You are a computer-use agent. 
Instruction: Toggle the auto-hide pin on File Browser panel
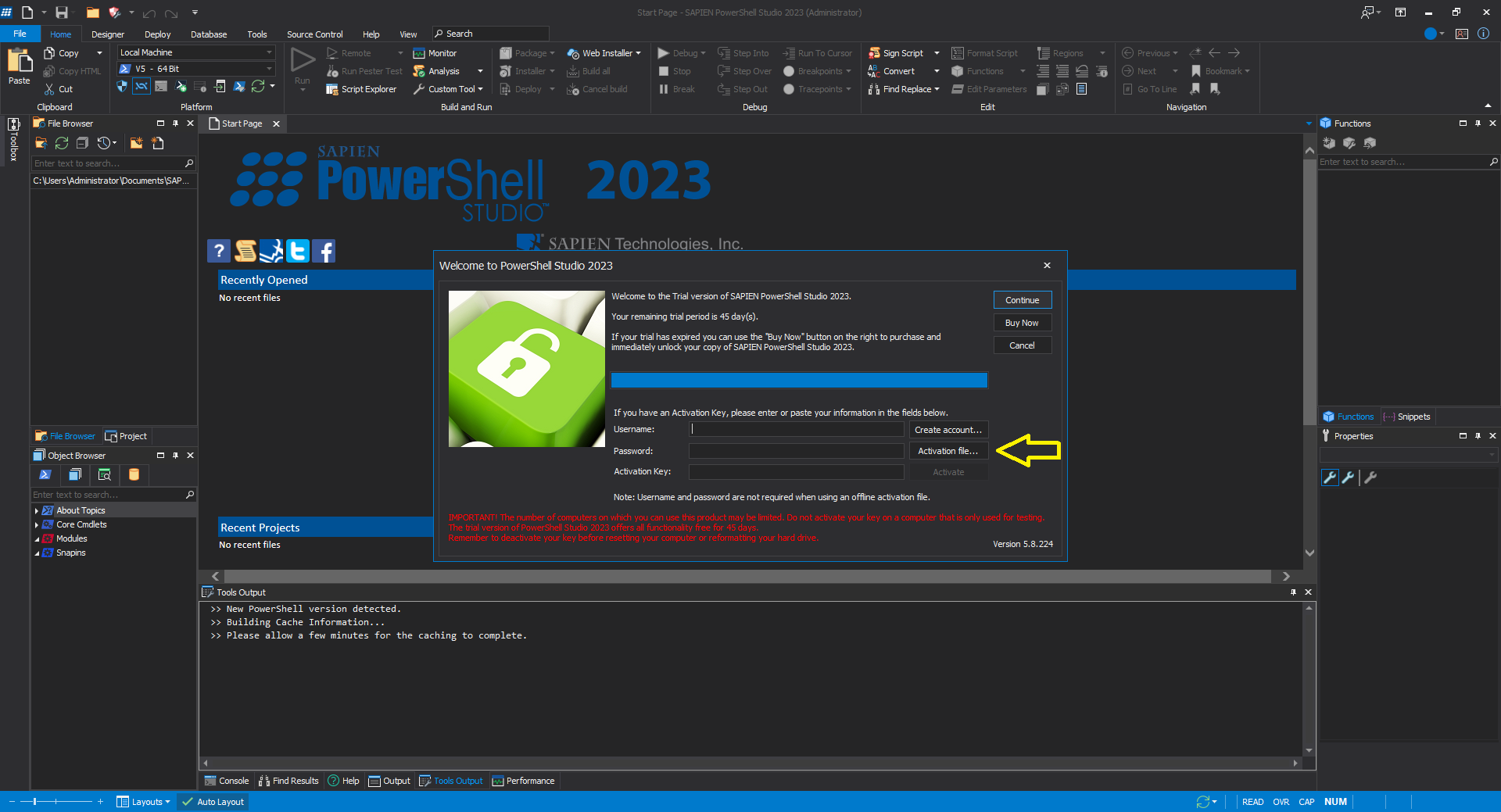pyautogui.click(x=175, y=123)
